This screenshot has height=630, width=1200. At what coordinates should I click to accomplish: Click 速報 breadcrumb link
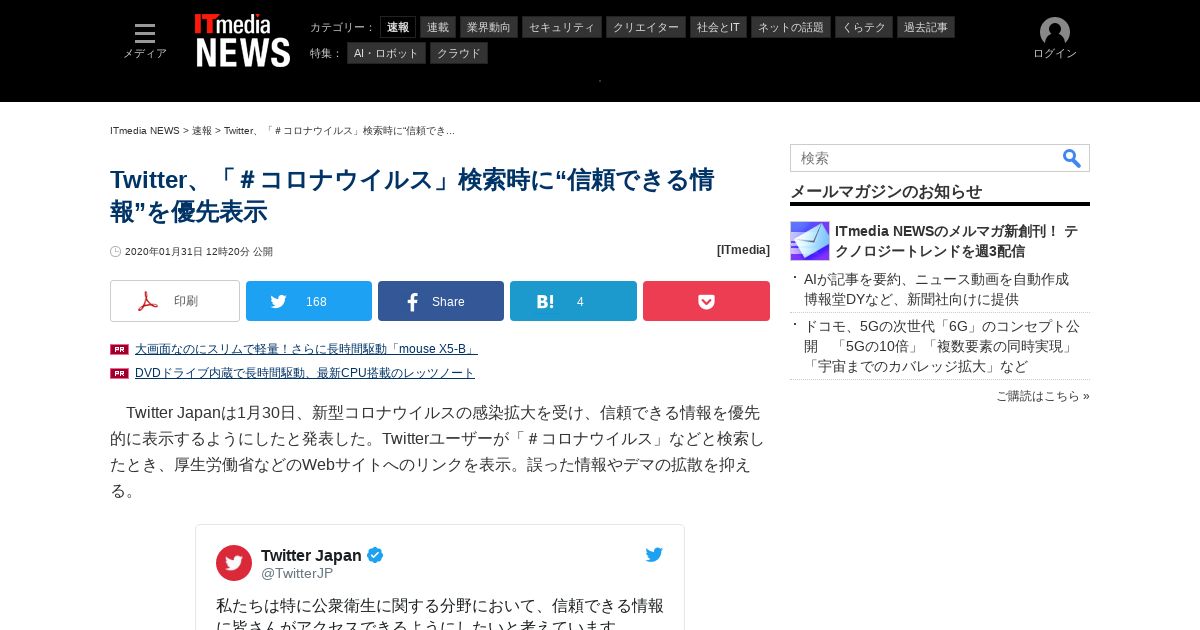pos(202,131)
